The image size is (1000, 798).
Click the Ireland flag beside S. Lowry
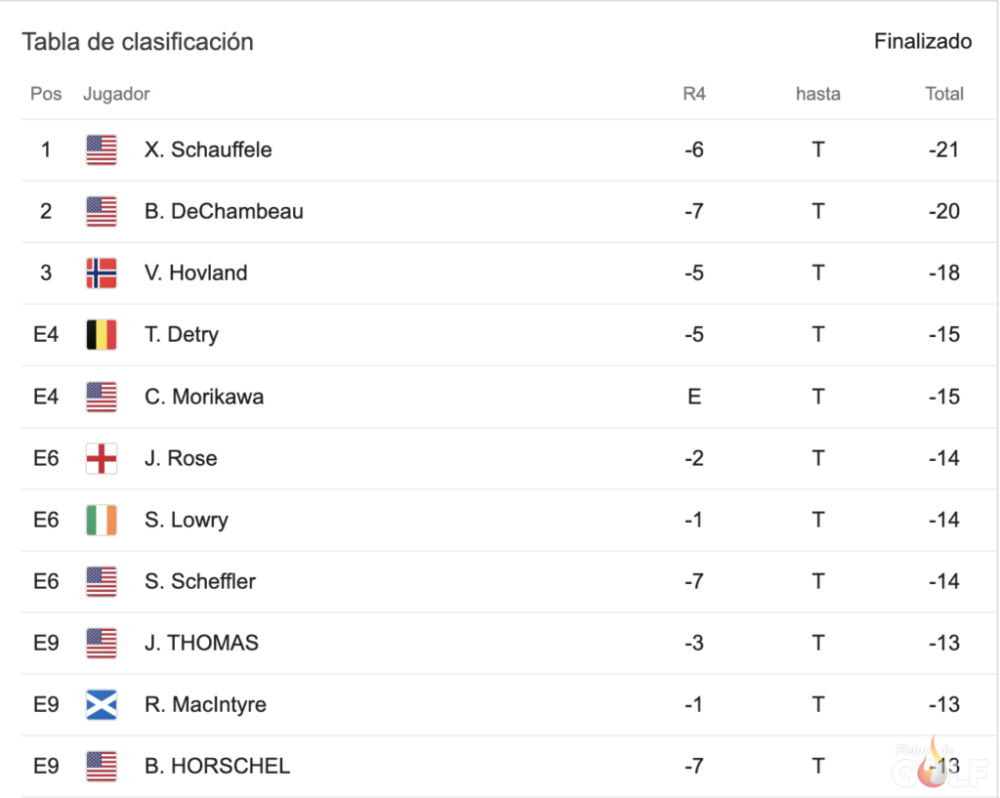tap(101, 520)
